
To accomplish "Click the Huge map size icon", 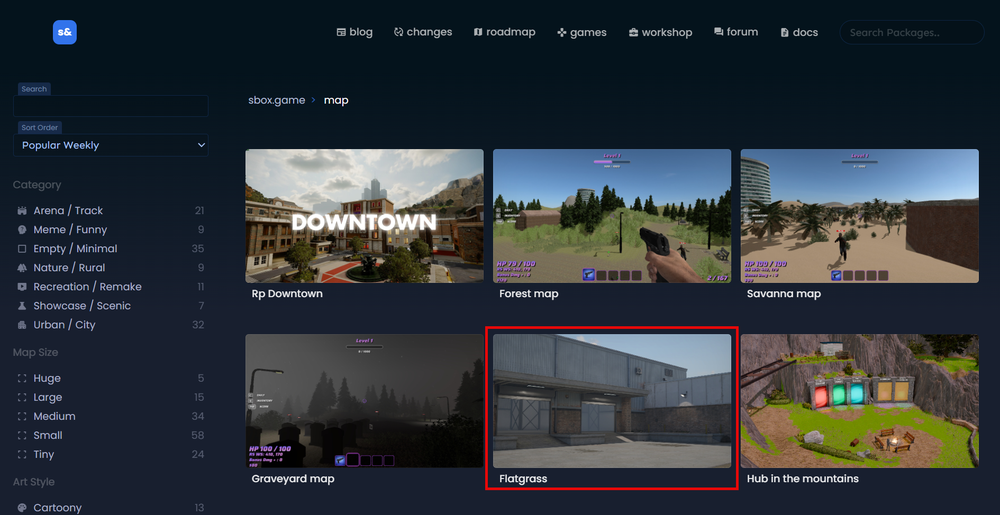I will click(22, 379).
